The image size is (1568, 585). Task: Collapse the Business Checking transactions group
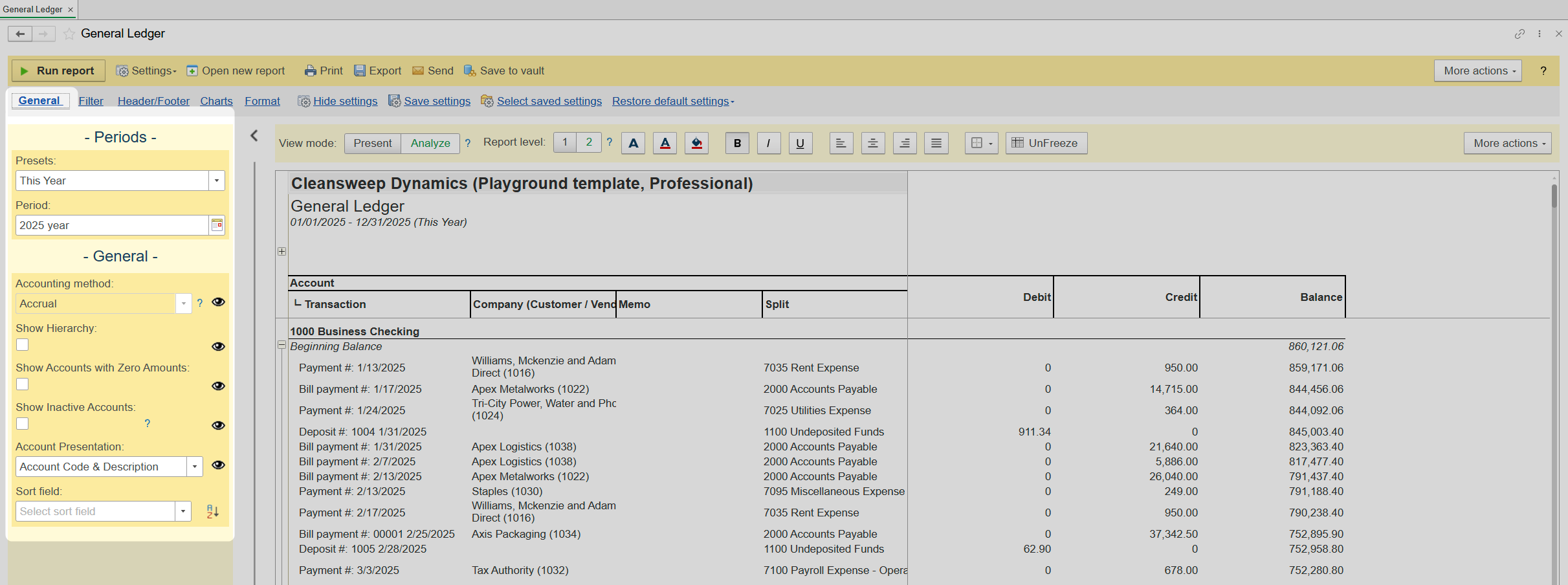point(282,345)
